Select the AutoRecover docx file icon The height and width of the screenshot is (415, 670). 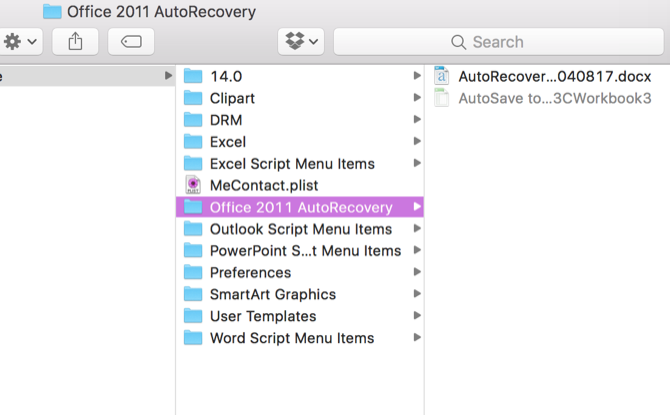coord(442,76)
